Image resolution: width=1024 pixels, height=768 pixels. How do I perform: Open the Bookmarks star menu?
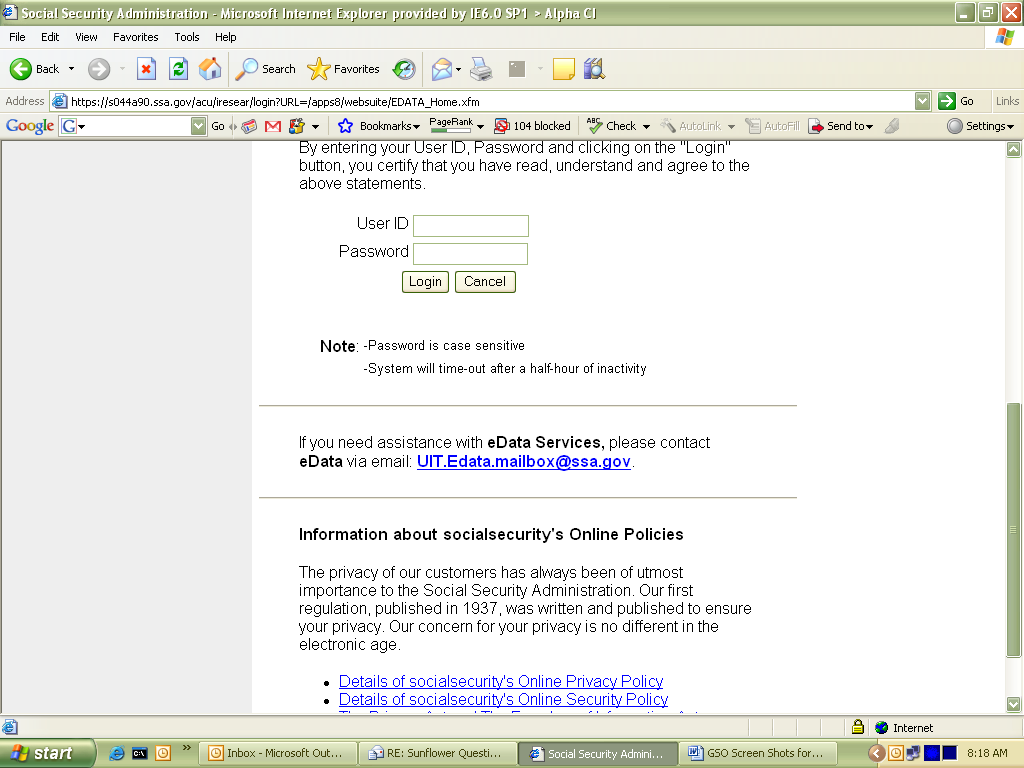(378, 126)
